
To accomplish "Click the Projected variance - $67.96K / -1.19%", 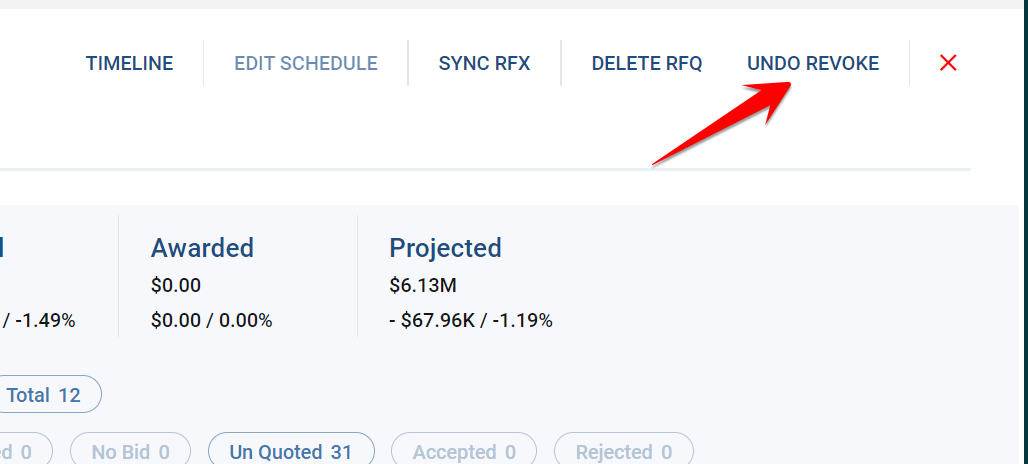I will (x=471, y=321).
